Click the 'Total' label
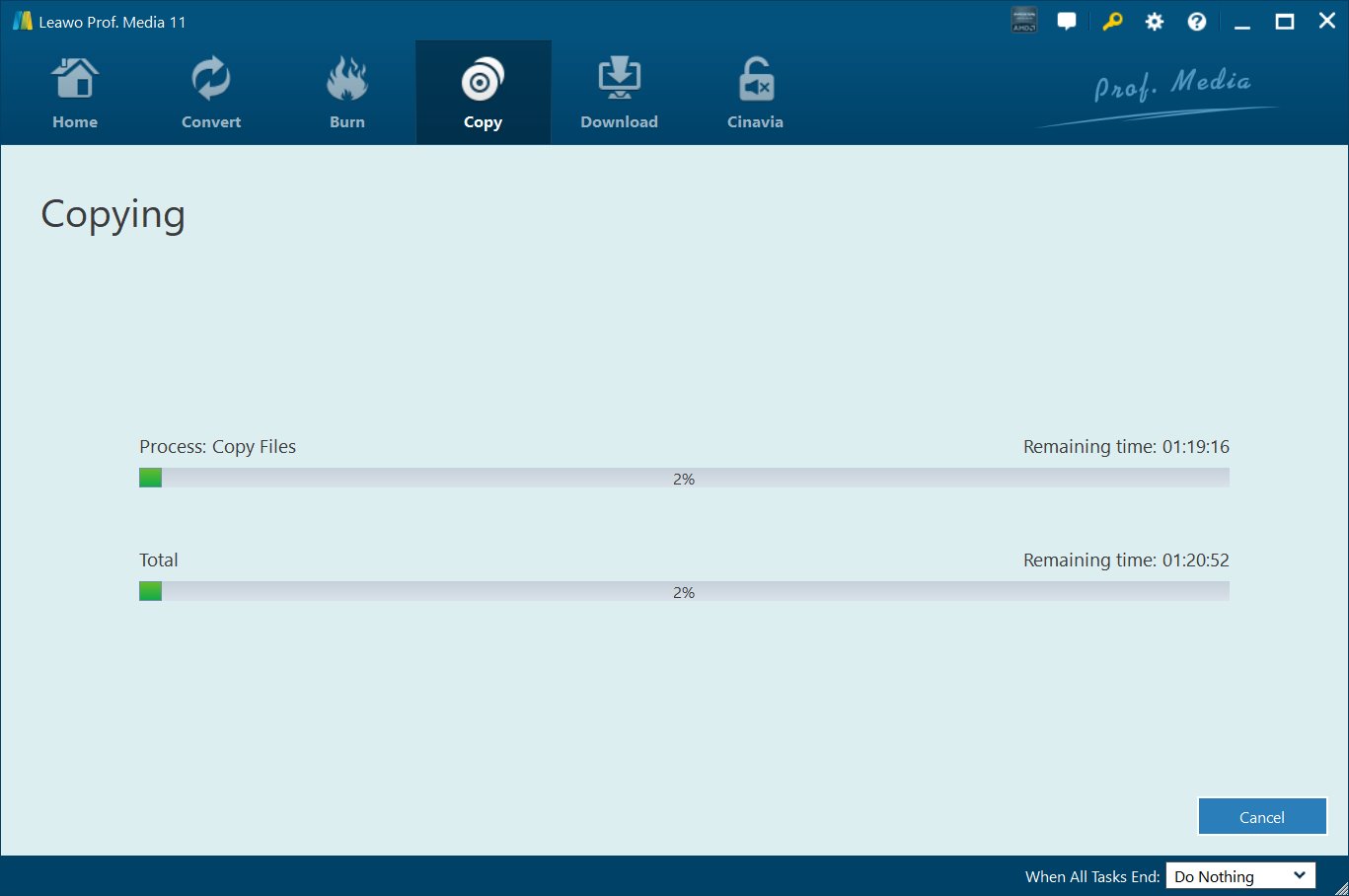The width and height of the screenshot is (1349, 896). click(159, 560)
